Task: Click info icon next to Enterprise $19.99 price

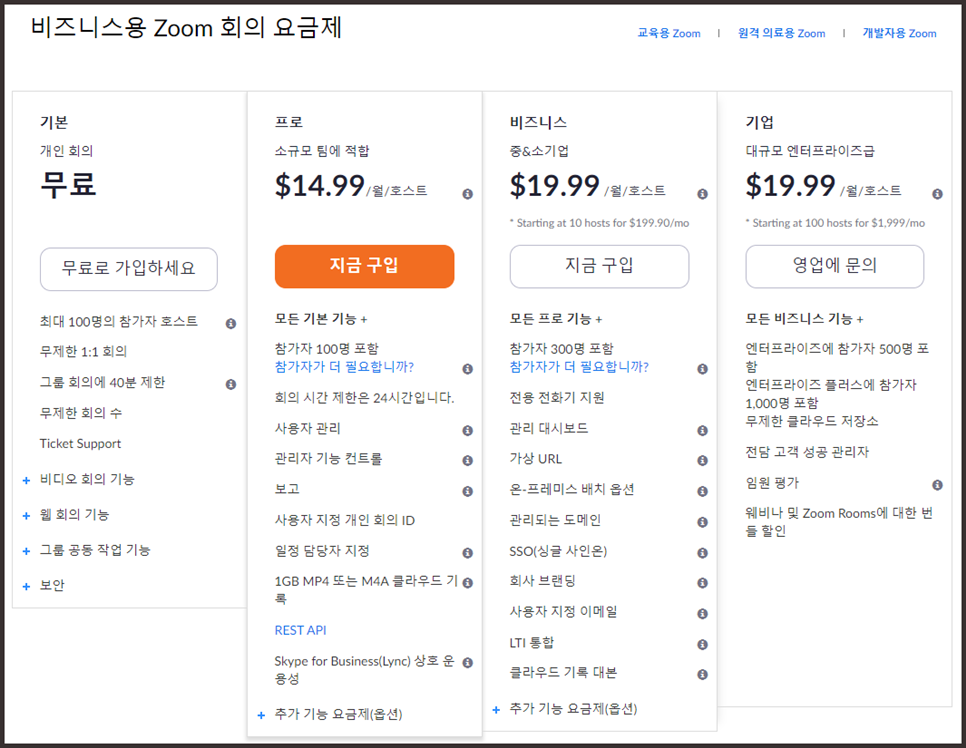Action: point(937,194)
